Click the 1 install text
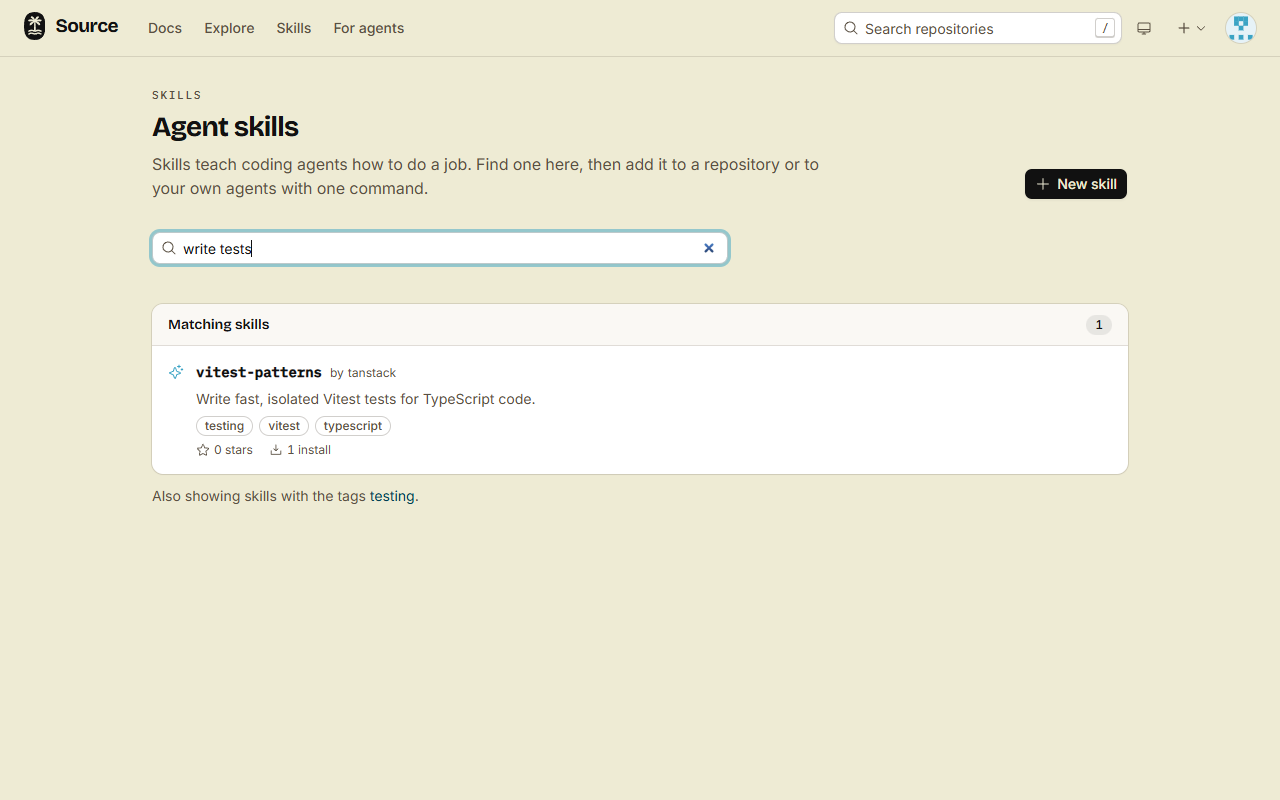The width and height of the screenshot is (1280, 800). (309, 450)
